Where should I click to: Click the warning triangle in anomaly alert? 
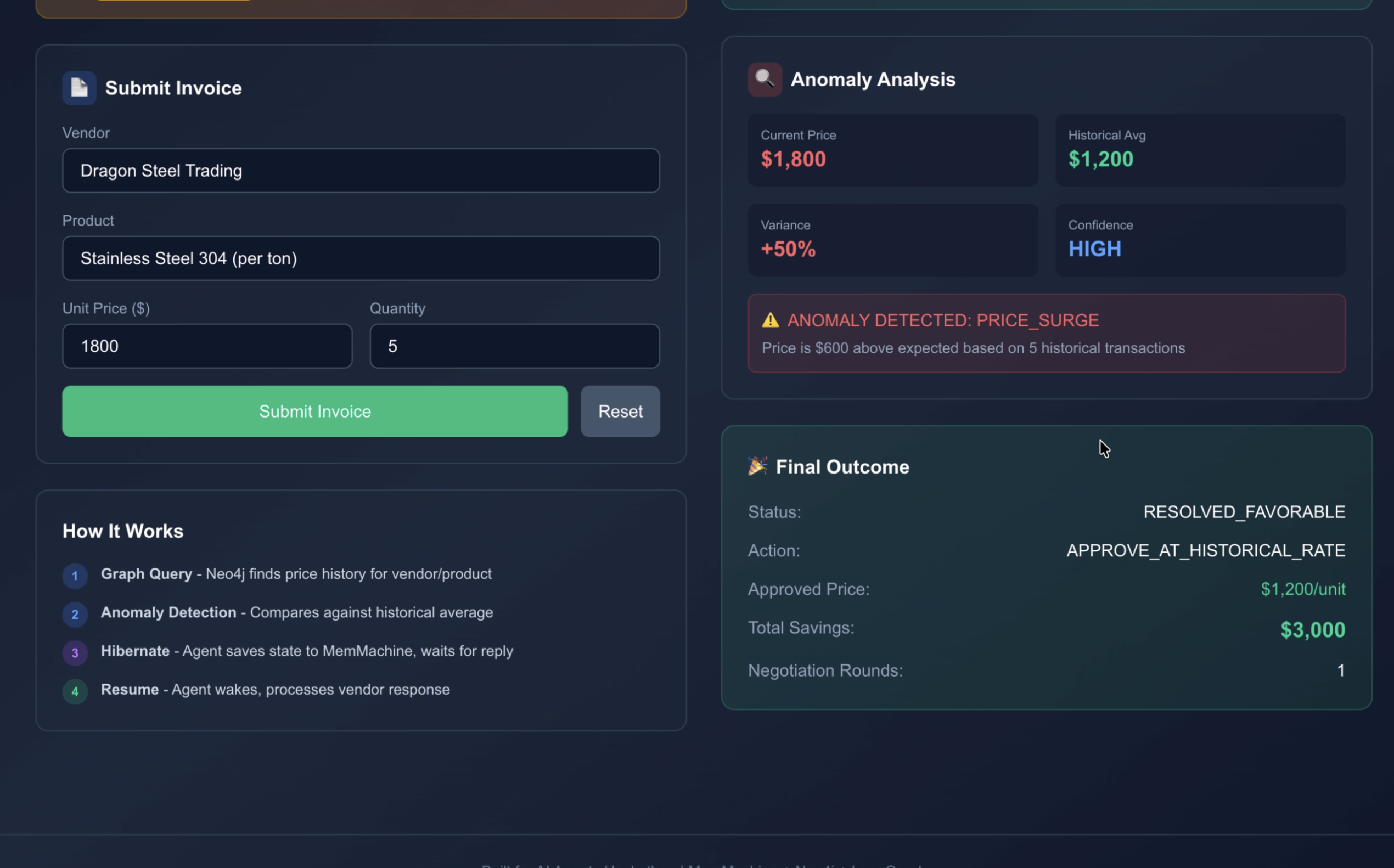(770, 320)
